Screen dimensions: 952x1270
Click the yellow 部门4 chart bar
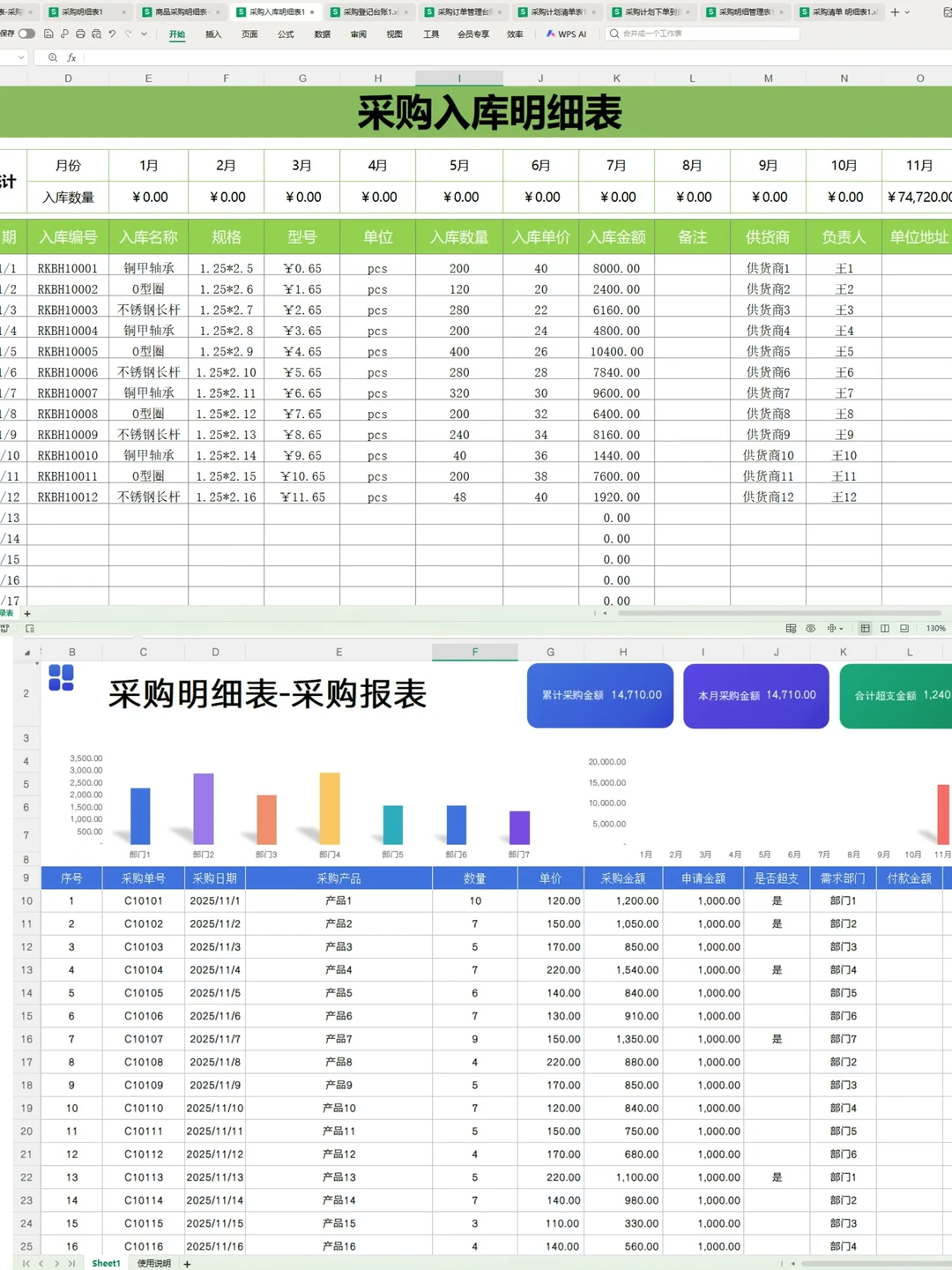pos(330,809)
